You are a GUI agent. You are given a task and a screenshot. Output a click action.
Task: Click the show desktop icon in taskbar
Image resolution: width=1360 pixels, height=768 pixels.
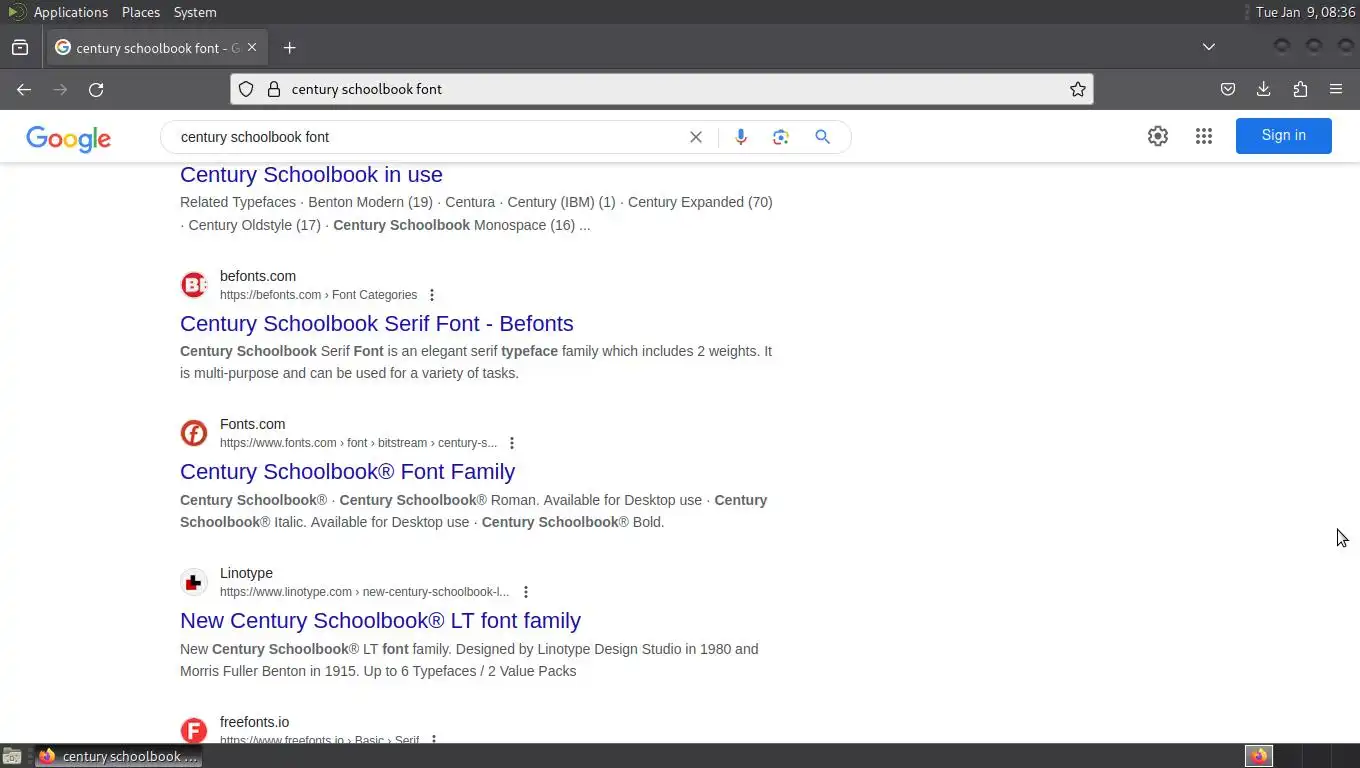coord(12,756)
